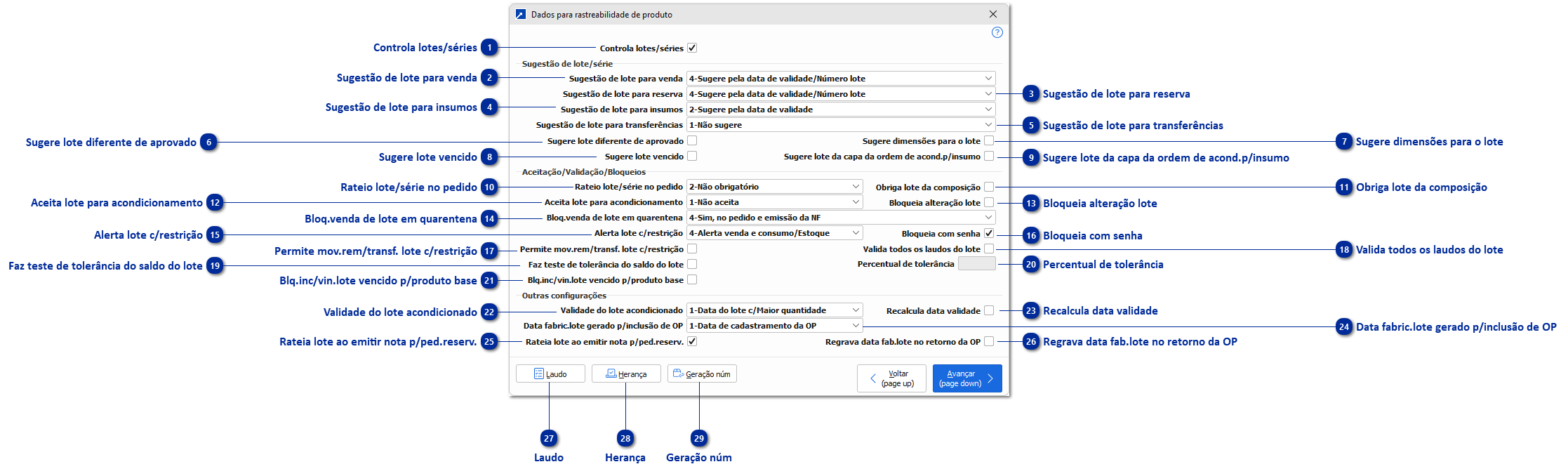Check the Sugere lote vencido box
Viewport: 1568px width, 476px height.
[692, 156]
